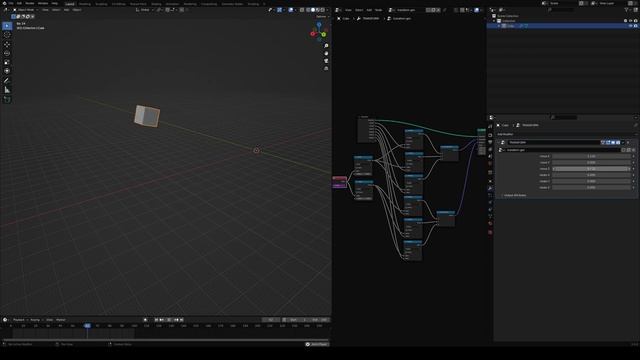Hide Collection using its eye icon in outliner

tap(630, 21)
